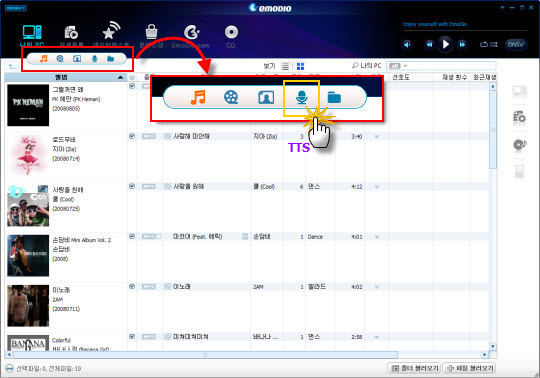
Task: Click the search magnifier icon
Action: point(355,65)
